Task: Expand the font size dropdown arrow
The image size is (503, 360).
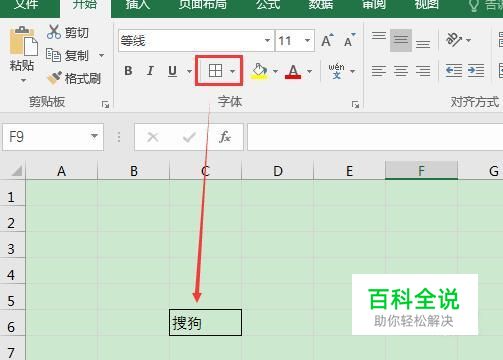Action: pyautogui.click(x=307, y=41)
